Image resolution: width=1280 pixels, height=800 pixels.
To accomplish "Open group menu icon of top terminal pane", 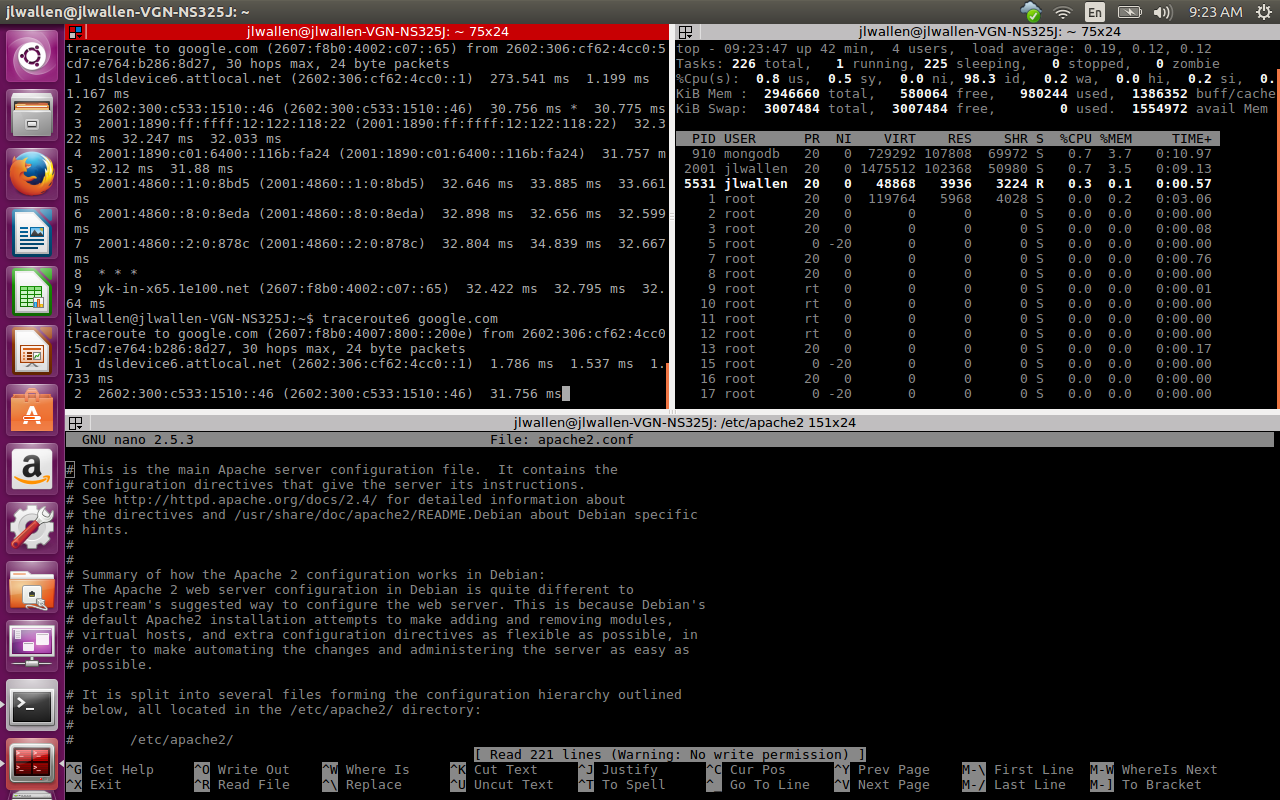I will coord(685,32).
